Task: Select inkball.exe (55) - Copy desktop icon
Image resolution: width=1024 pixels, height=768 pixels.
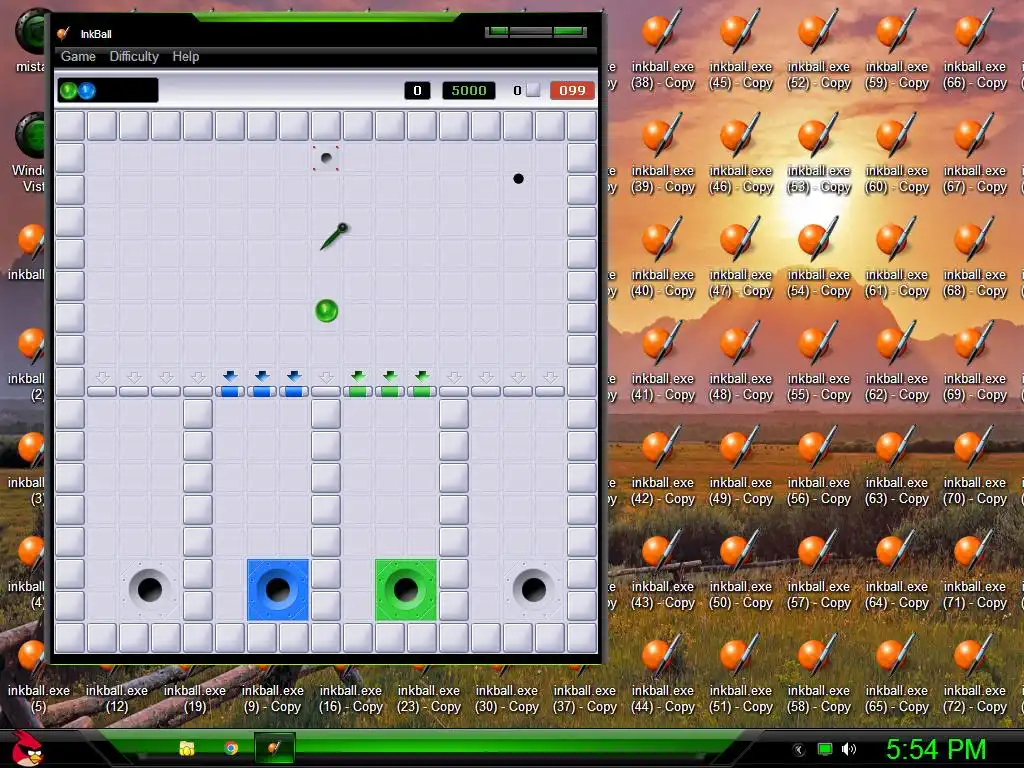Action: point(818,359)
